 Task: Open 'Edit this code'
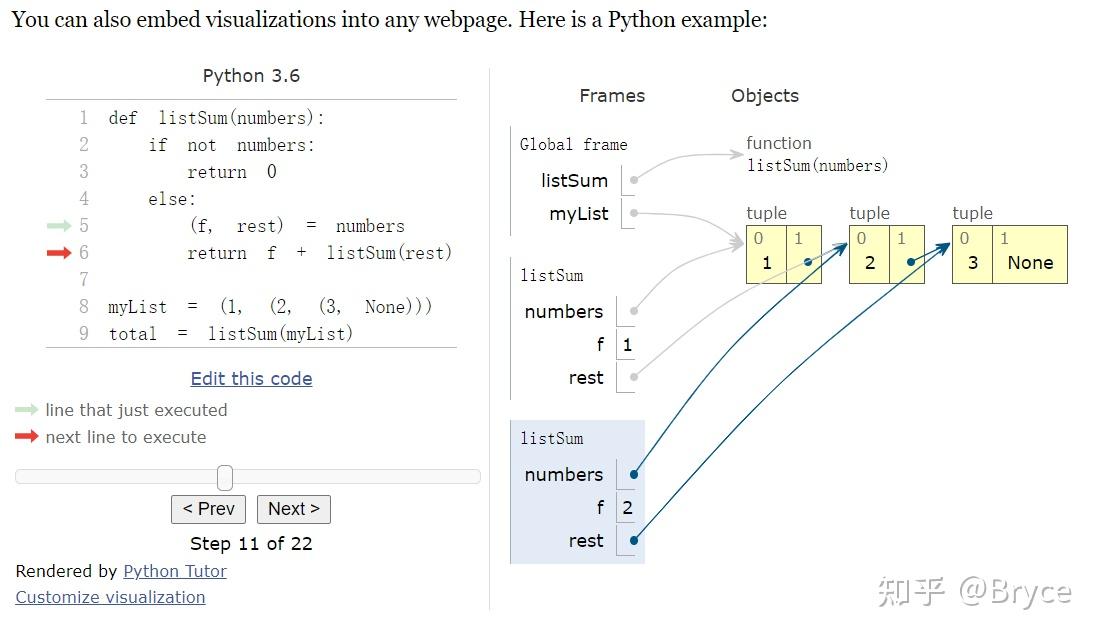[251, 378]
